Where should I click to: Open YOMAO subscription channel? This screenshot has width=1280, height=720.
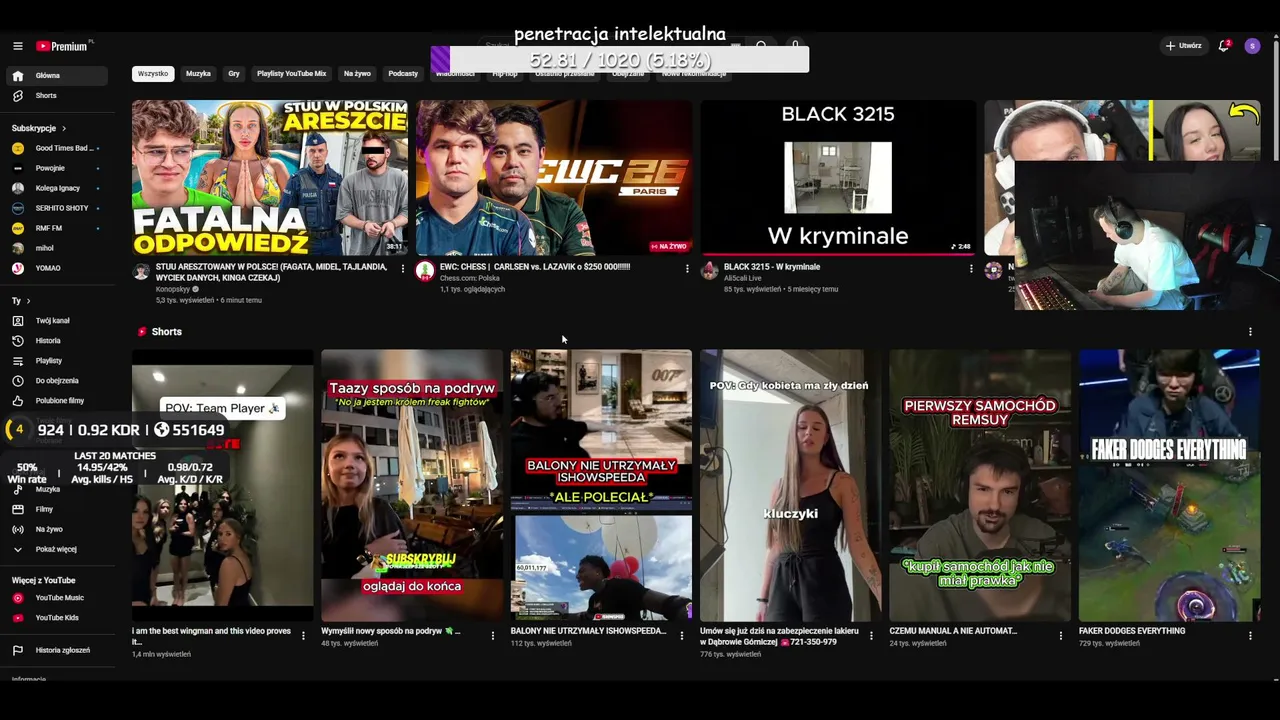coord(56,268)
